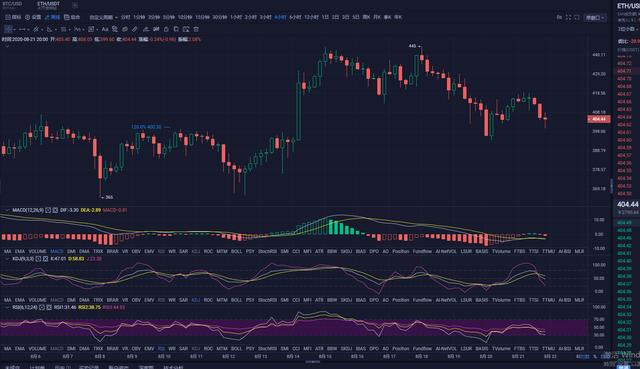Screen dimensions: 640x369
Task: Select Fundflow in KDJ panel indicator row
Action: [422, 300]
